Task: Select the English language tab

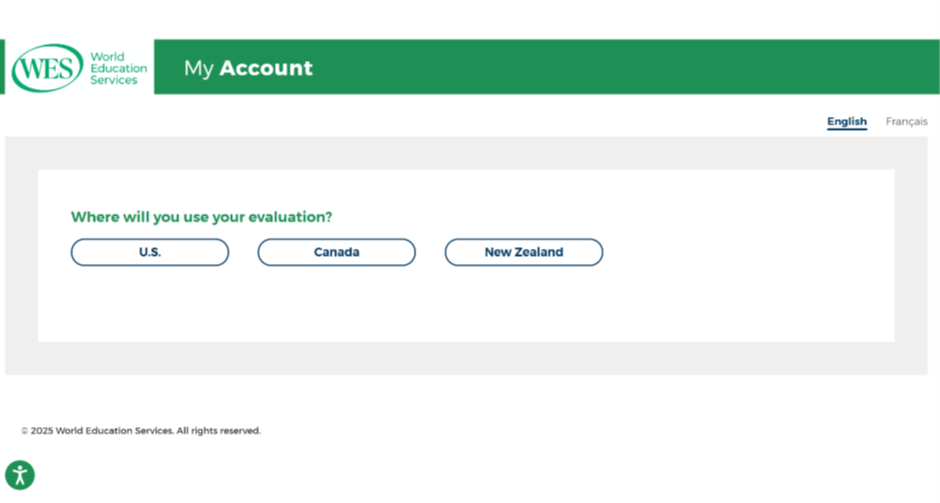Action: pyautogui.click(x=846, y=122)
